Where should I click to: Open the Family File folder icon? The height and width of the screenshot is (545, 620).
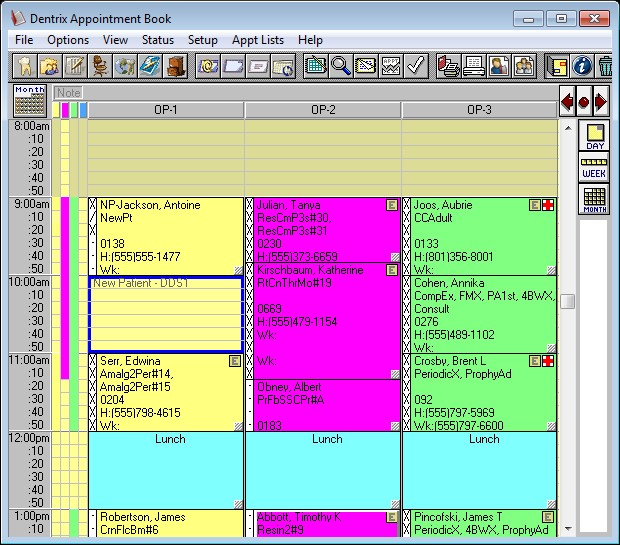click(49, 66)
